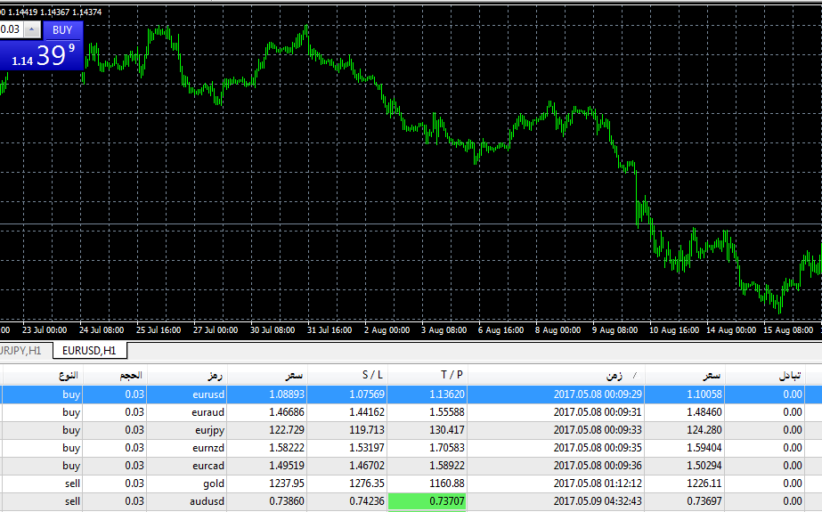Click the تبادل swap column header

(788, 375)
